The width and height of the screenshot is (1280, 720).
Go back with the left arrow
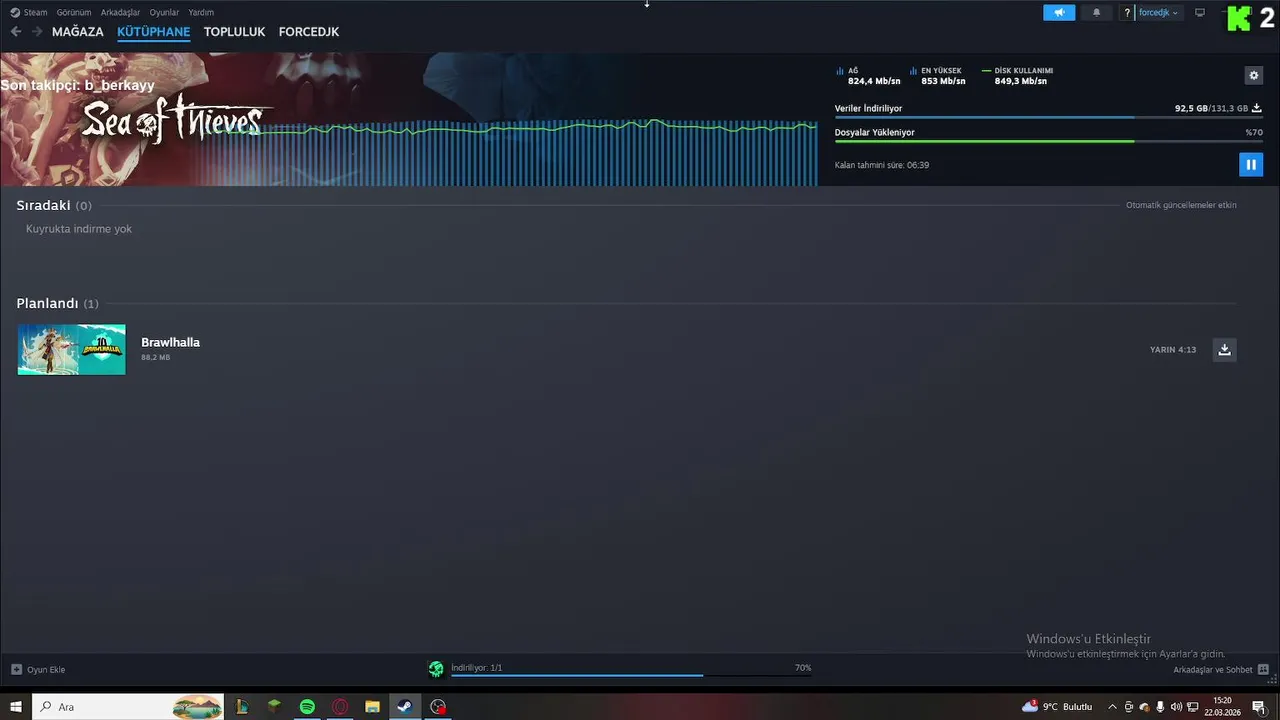pyautogui.click(x=16, y=32)
